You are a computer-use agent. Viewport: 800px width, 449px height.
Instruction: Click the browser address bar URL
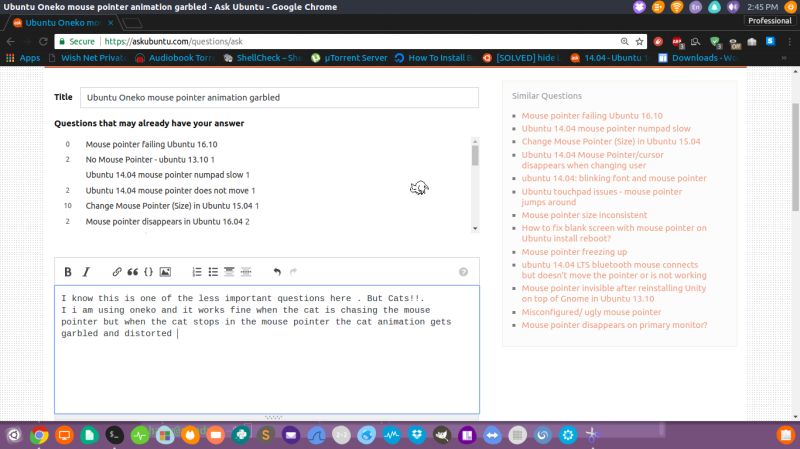173,42
